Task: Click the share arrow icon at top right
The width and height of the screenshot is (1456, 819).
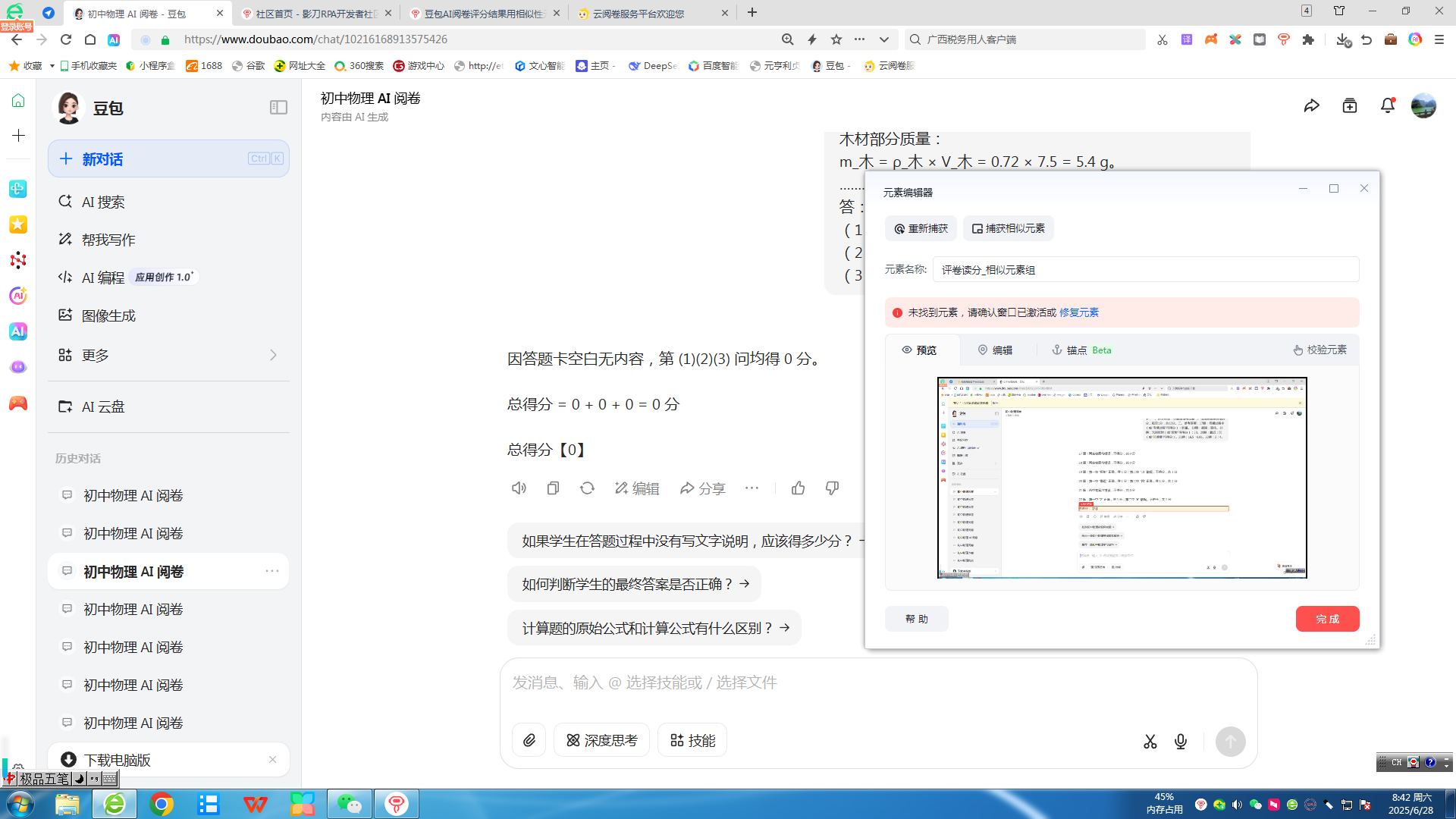Action: [x=1312, y=106]
